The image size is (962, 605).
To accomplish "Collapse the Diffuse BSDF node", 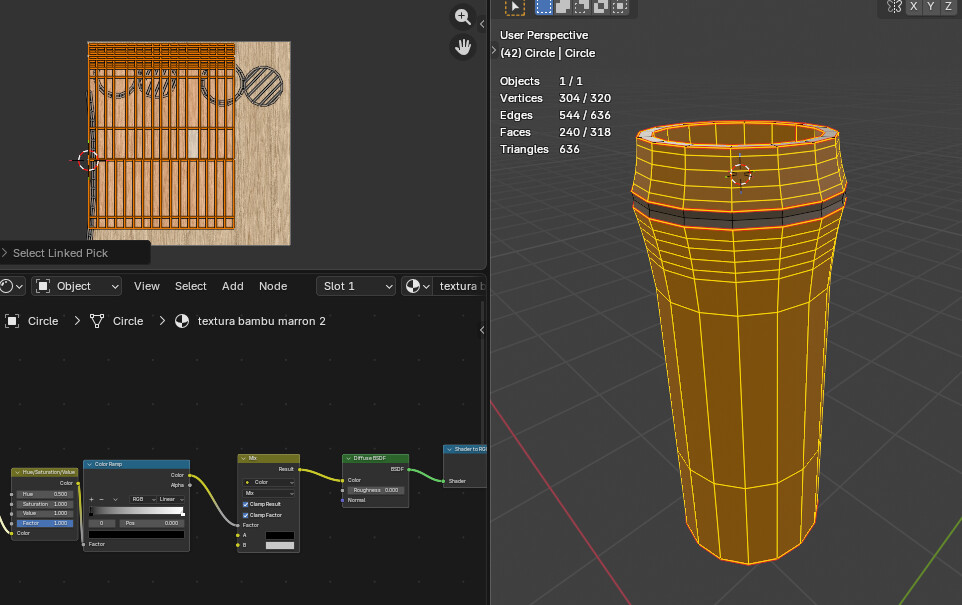I will [348, 458].
